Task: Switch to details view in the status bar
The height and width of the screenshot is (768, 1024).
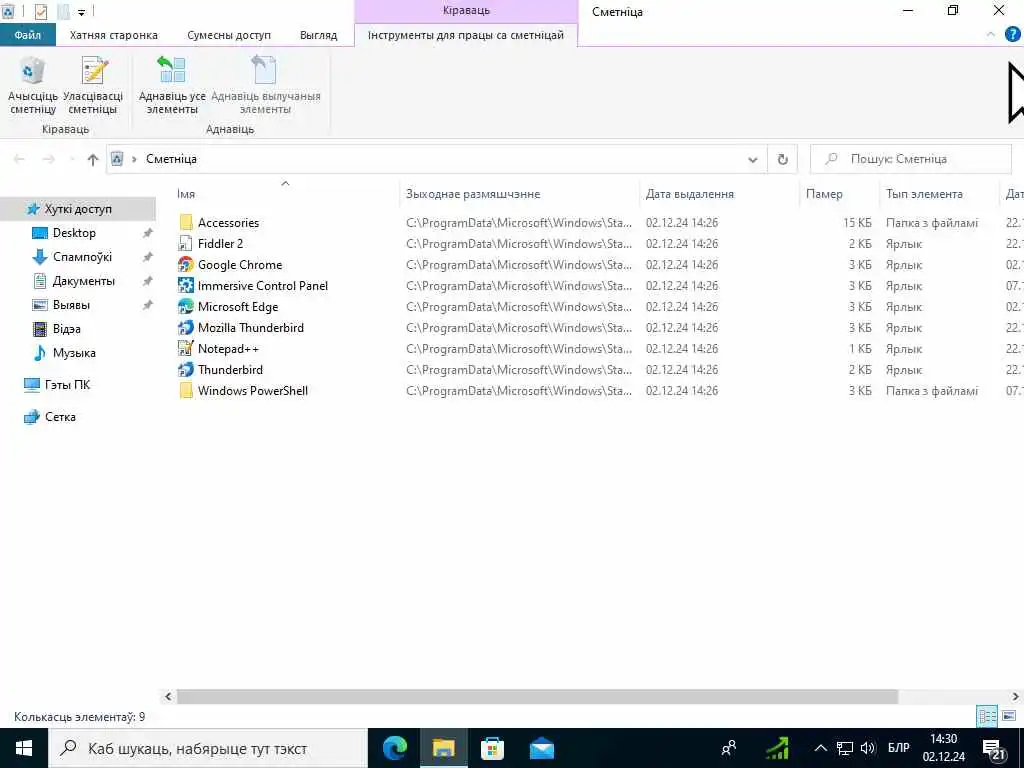Action: pyautogui.click(x=987, y=716)
